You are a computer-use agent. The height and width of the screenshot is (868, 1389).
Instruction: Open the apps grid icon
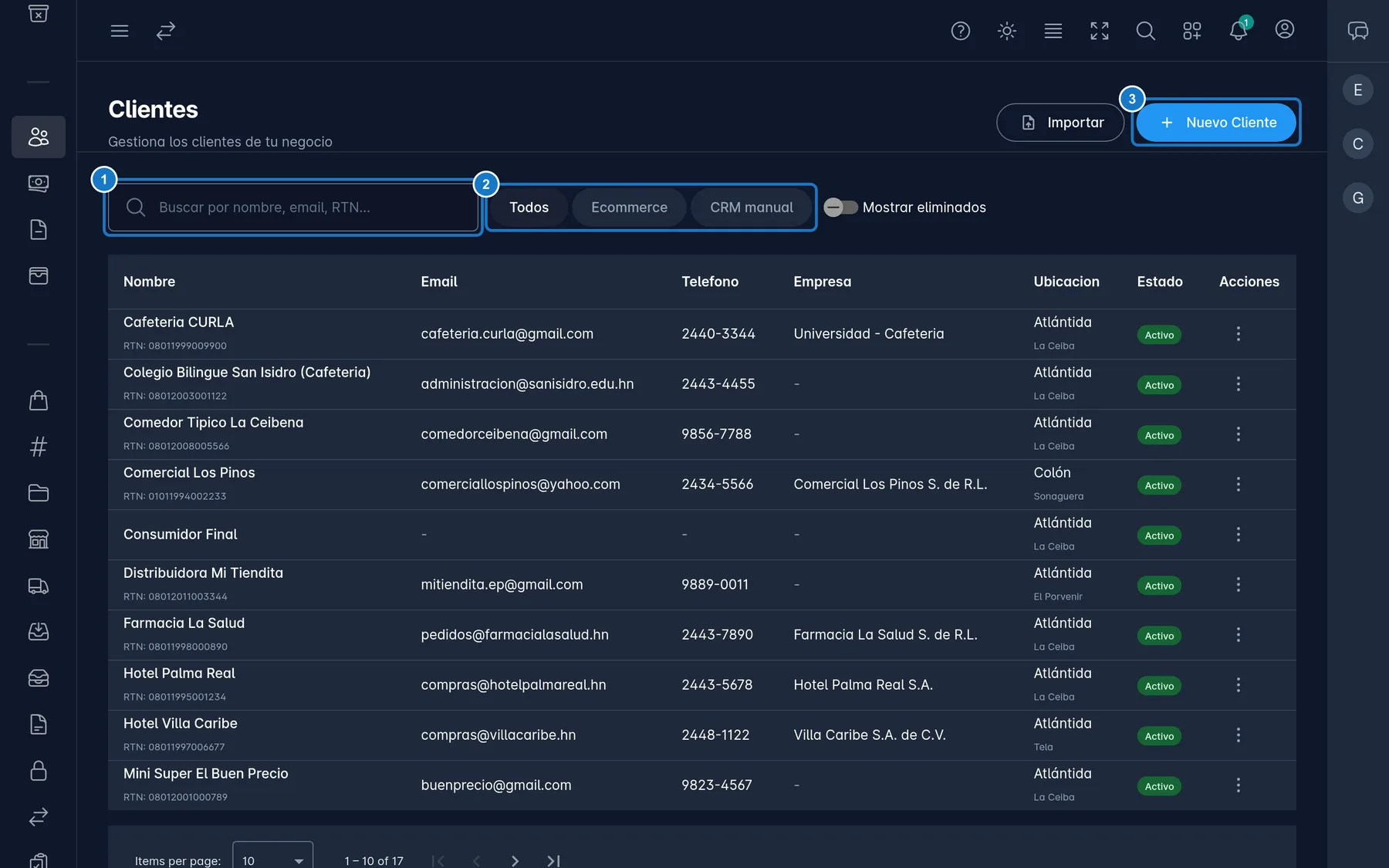pos(1192,31)
